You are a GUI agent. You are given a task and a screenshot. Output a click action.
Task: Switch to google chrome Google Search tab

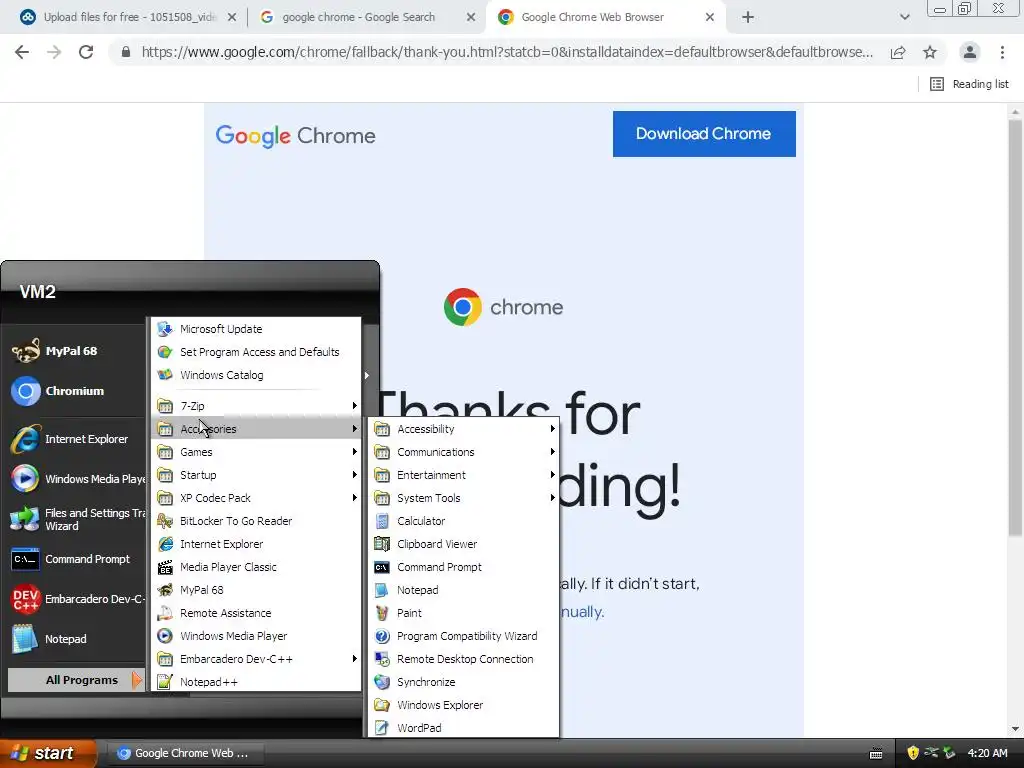[366, 17]
